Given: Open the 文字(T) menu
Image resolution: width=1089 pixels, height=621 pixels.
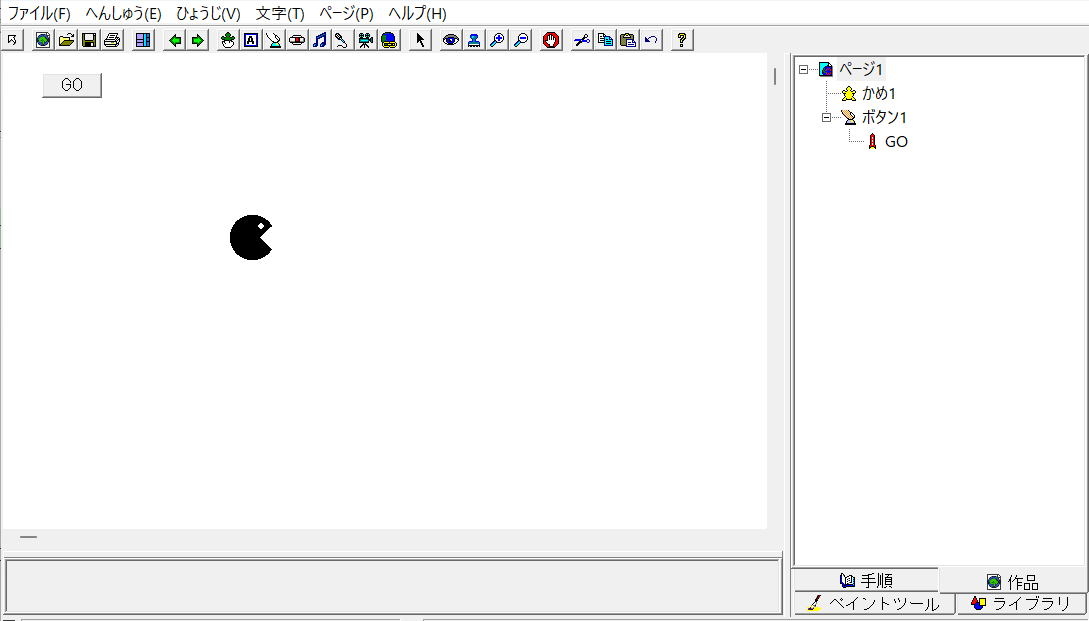Looking at the screenshot, I should pos(280,14).
